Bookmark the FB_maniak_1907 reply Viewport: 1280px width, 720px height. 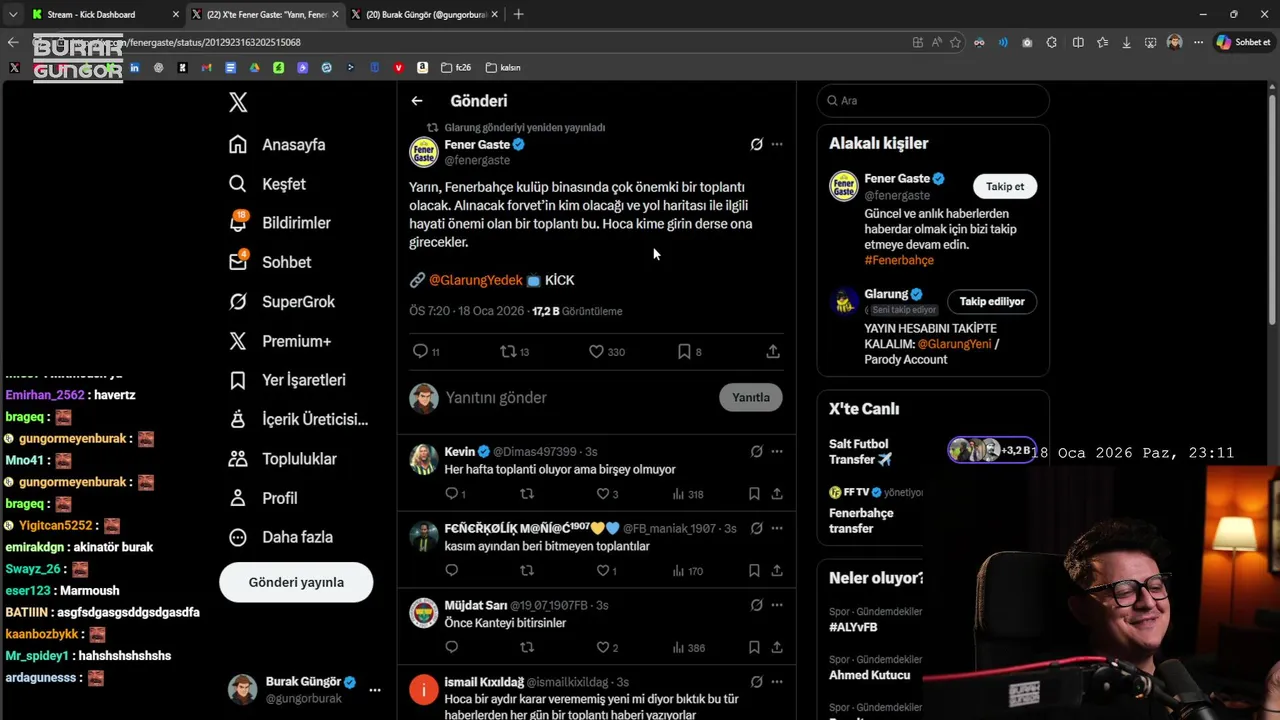[x=754, y=571]
